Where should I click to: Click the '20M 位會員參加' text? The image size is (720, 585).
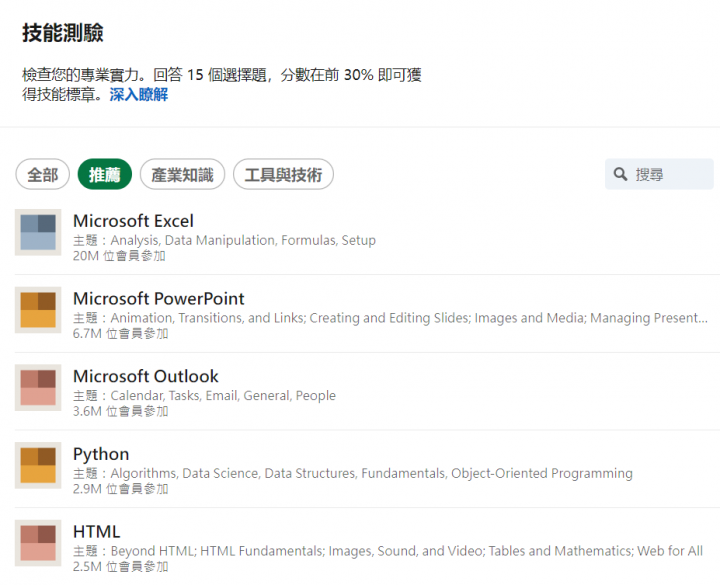coord(119,256)
